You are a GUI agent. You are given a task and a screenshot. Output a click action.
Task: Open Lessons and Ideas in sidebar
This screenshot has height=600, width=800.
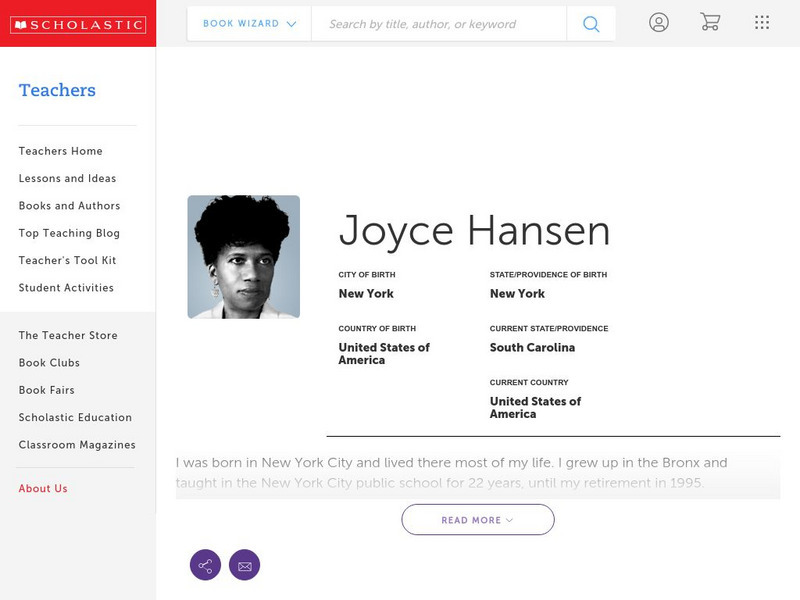click(67, 179)
